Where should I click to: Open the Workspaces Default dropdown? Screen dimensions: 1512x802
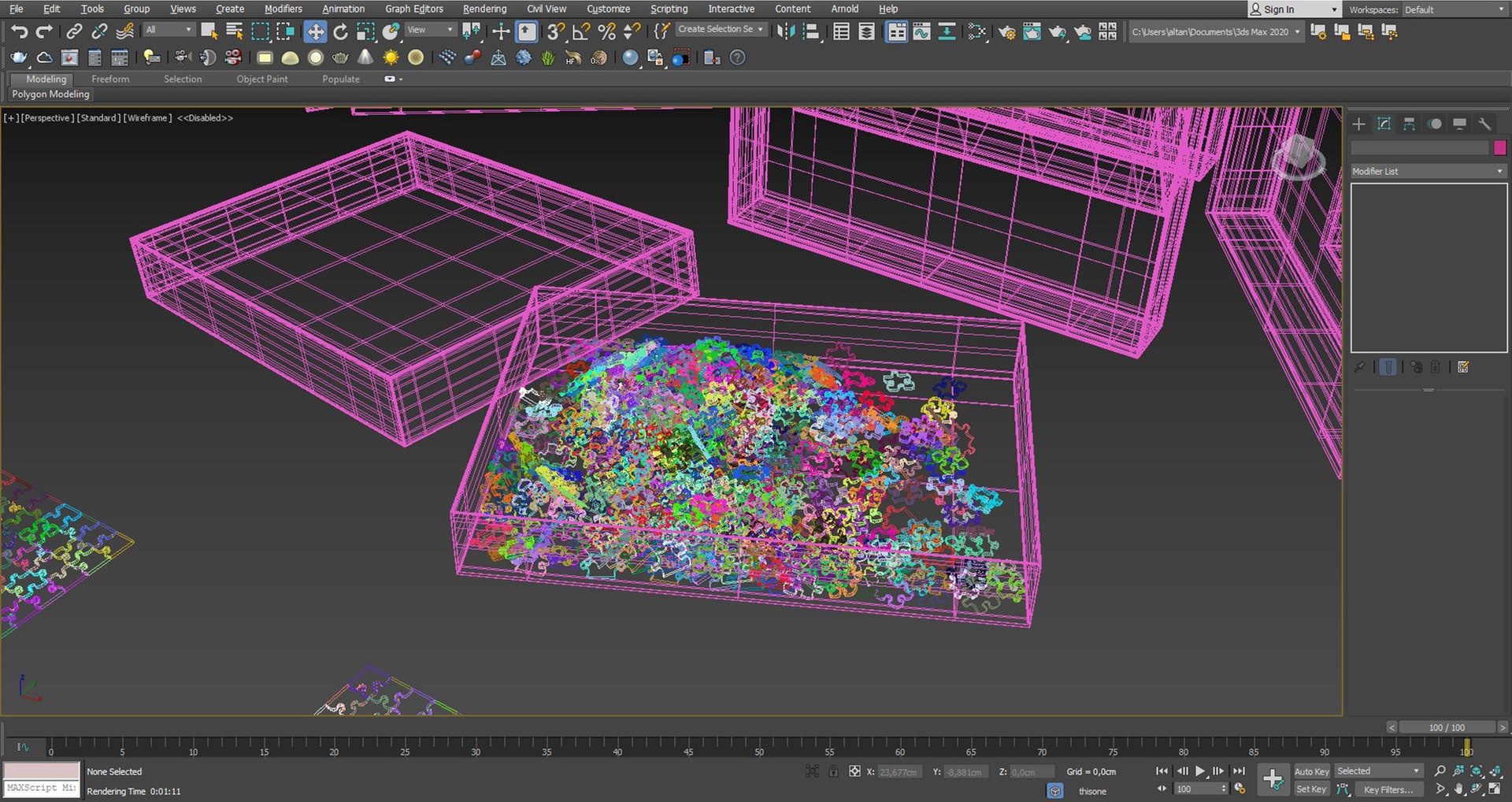pyautogui.click(x=1453, y=9)
